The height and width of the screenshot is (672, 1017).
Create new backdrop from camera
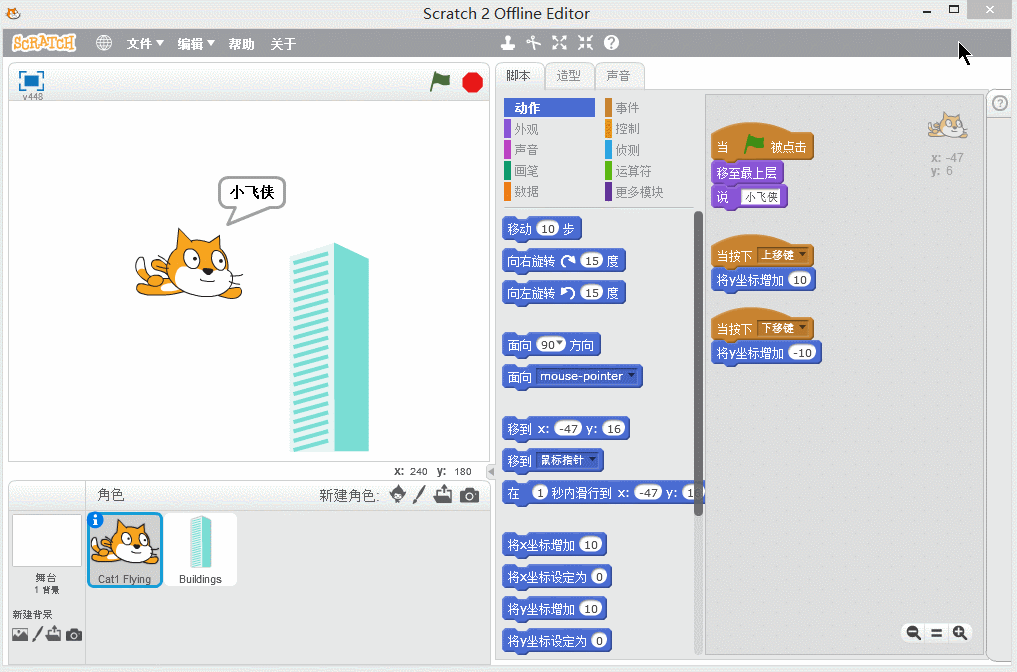coord(74,634)
